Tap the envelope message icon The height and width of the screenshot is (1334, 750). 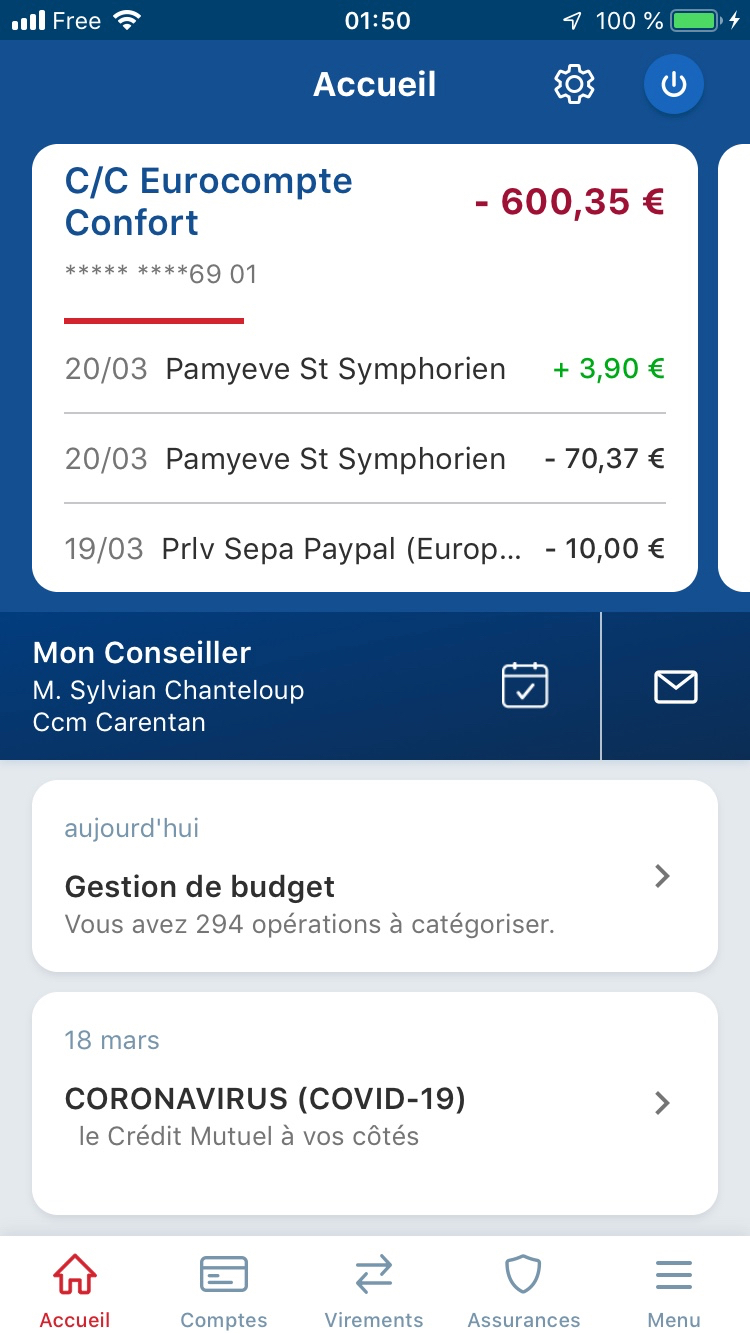coord(675,686)
